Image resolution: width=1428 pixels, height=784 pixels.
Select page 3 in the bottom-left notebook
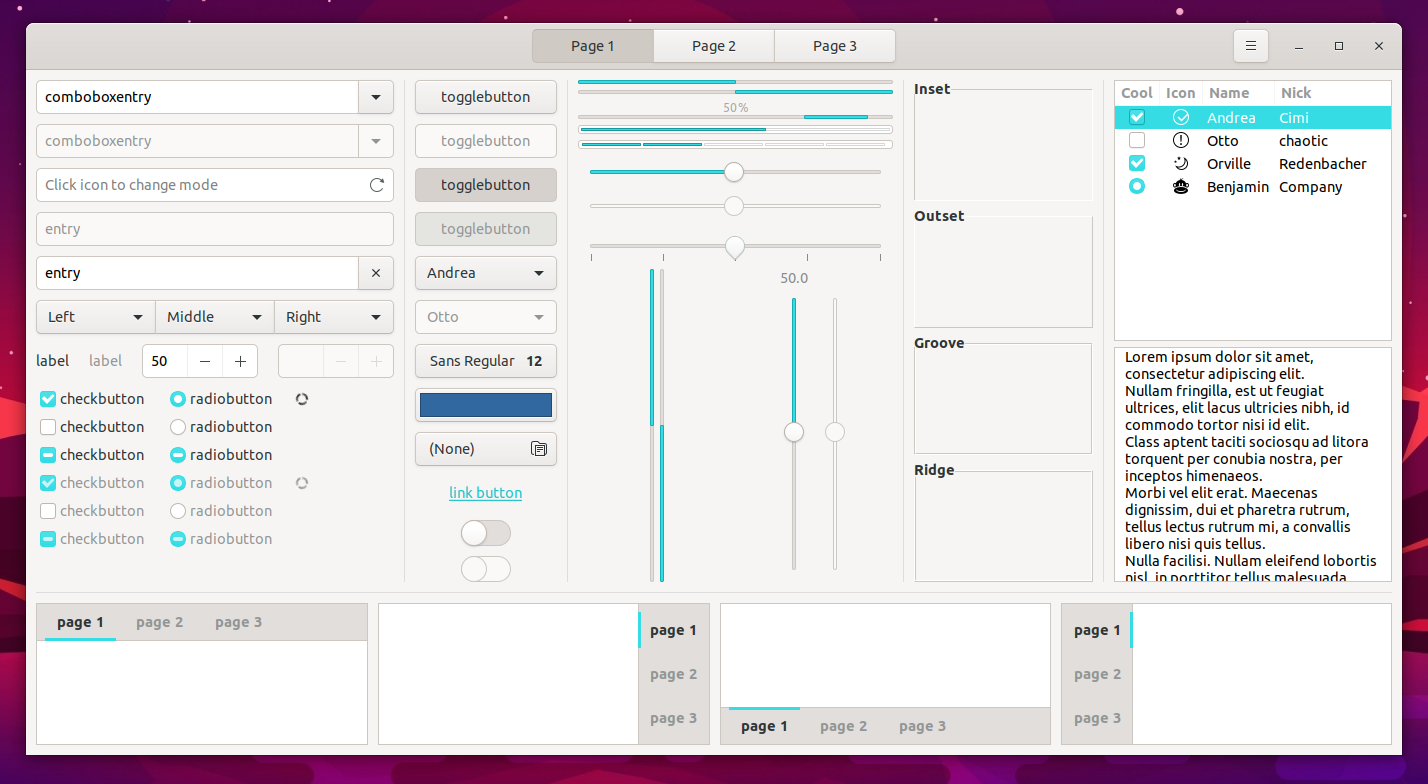(238, 621)
